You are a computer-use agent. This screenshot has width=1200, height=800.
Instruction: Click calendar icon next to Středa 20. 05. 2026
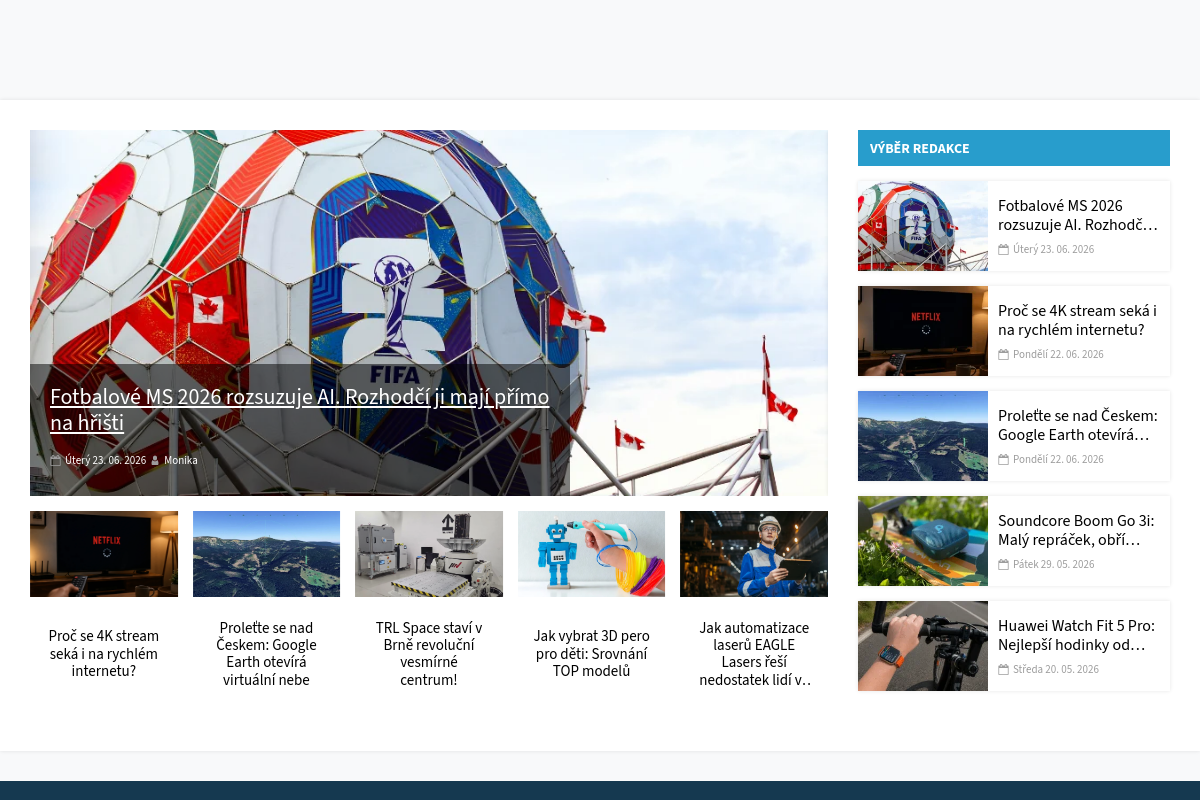click(x=1003, y=670)
